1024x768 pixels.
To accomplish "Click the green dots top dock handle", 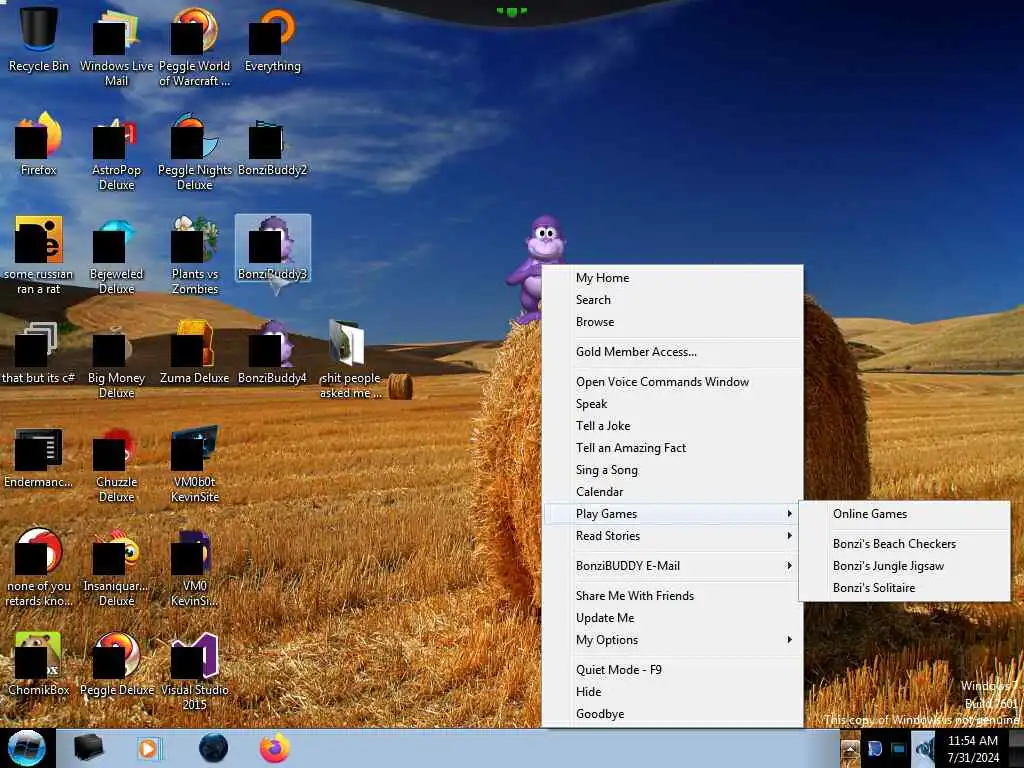I will [511, 11].
